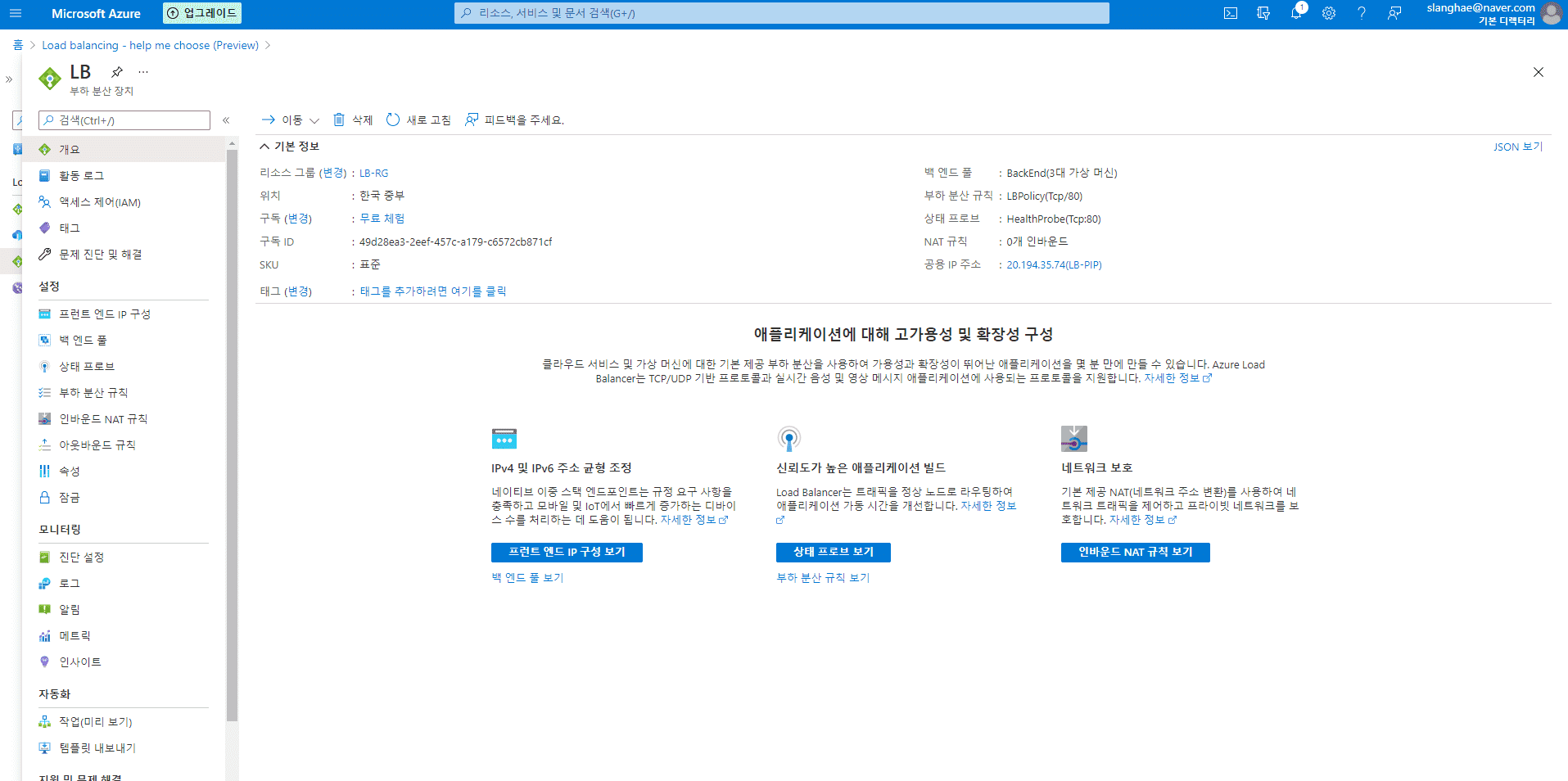Image resolution: width=1568 pixels, height=781 pixels.
Task: Pin the LB resource to dashboard
Action: point(117,71)
